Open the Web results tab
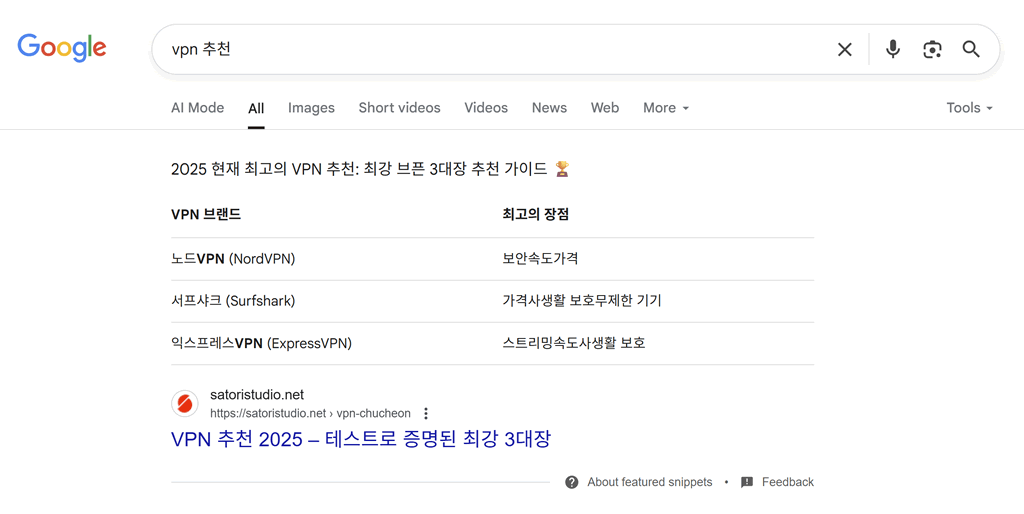 click(605, 108)
